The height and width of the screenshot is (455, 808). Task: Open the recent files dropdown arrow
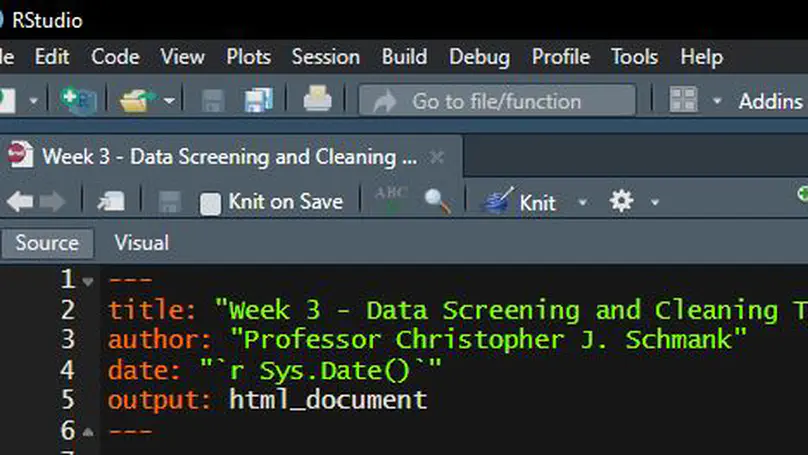coord(170,101)
